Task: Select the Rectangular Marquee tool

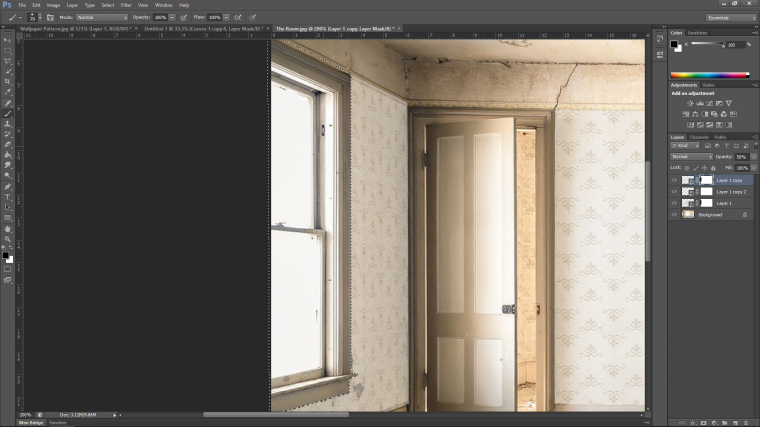Action: click(x=7, y=50)
